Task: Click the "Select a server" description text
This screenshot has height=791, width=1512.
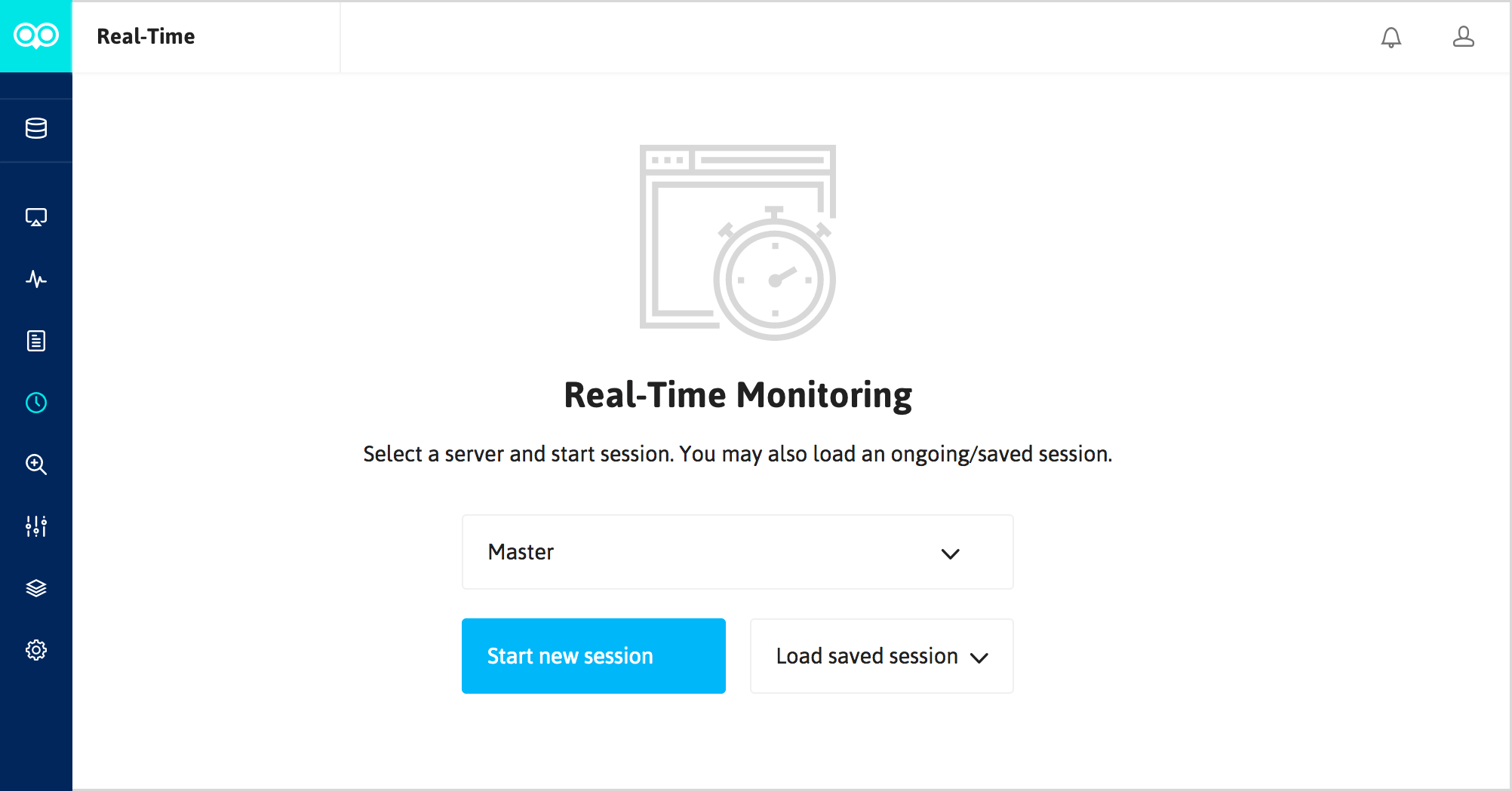Action: click(x=738, y=454)
